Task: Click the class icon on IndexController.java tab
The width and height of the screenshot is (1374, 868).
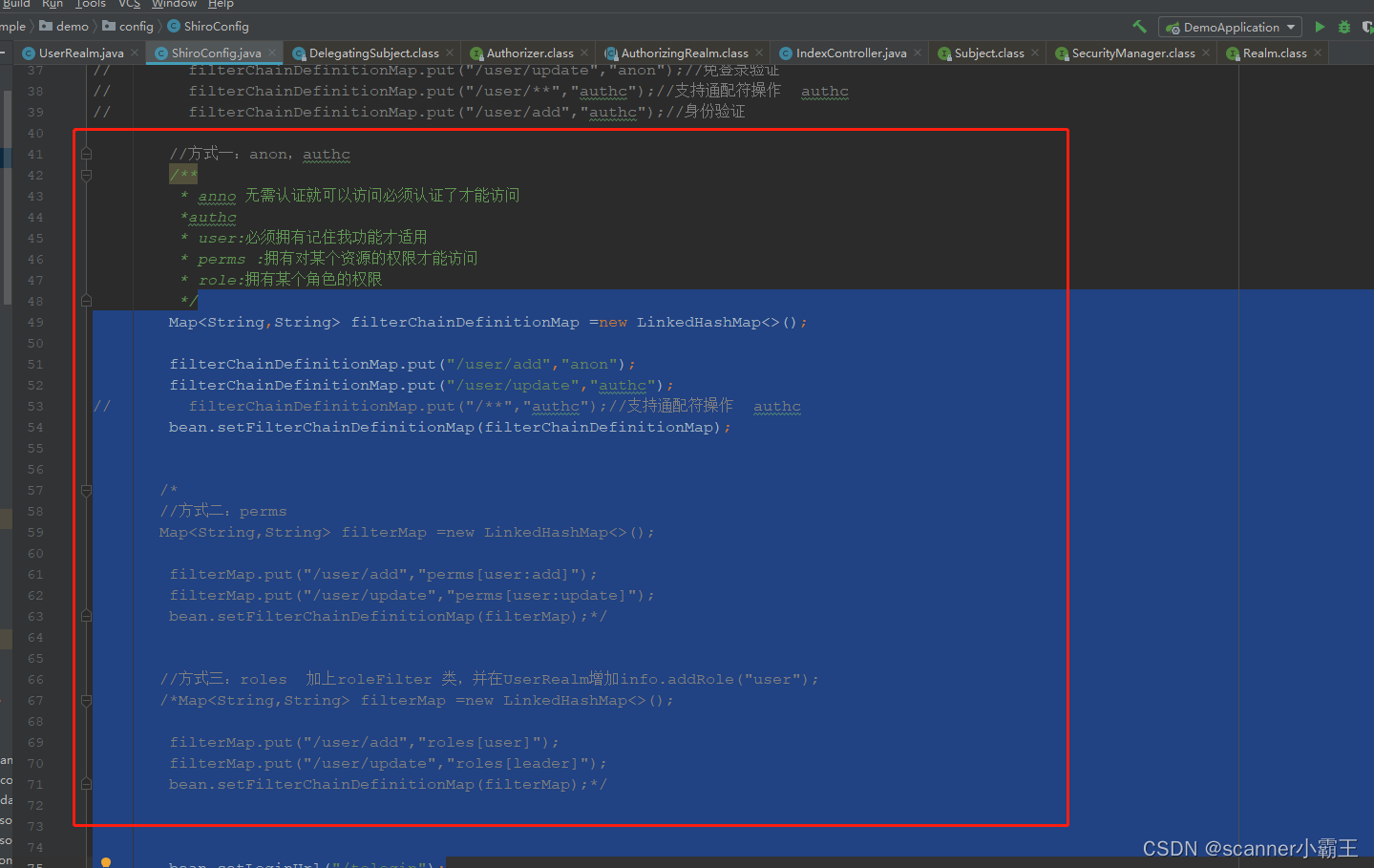Action: click(x=786, y=53)
